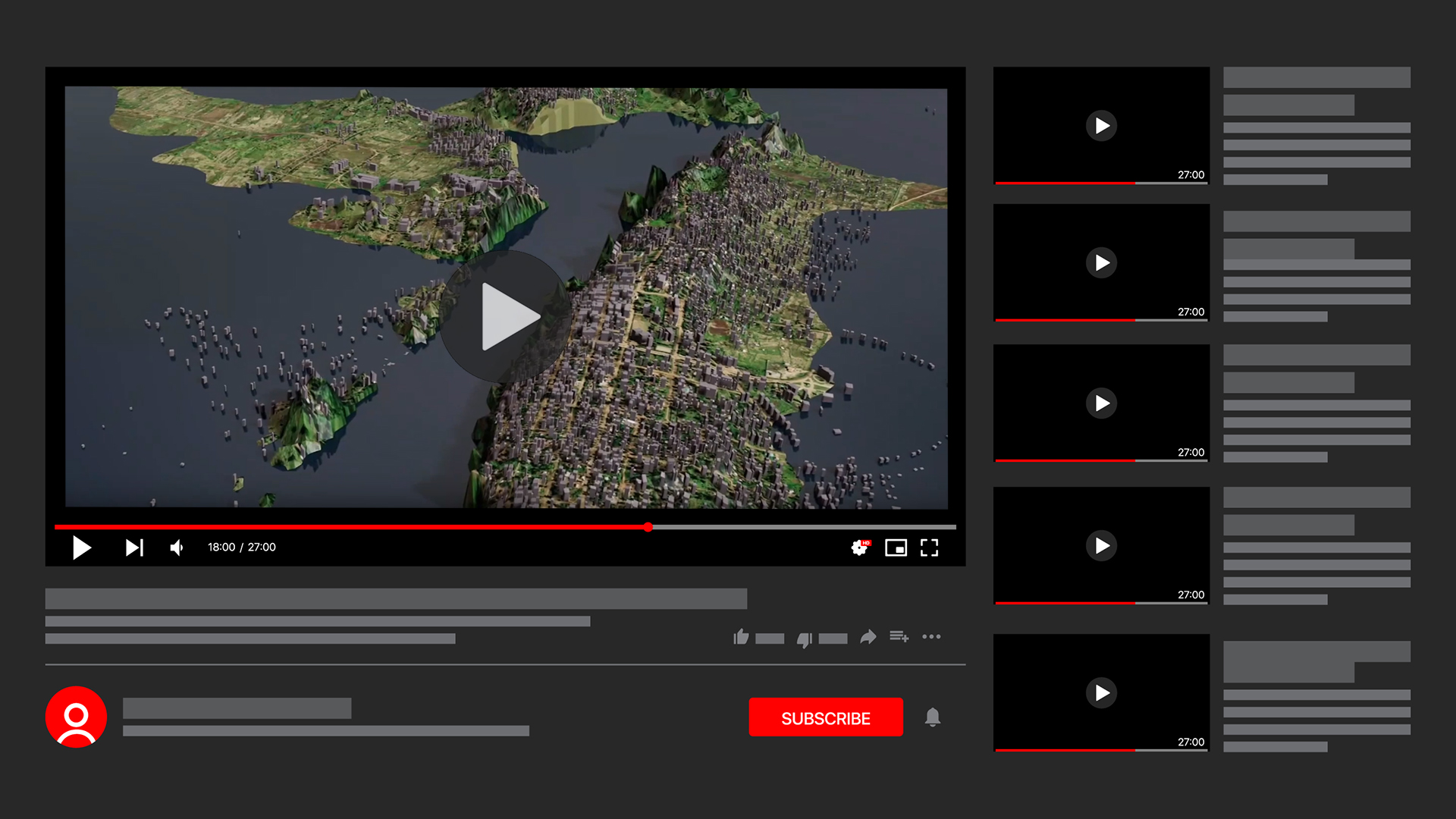
Task: Click the red SUBSCRIBE button
Action: click(826, 717)
